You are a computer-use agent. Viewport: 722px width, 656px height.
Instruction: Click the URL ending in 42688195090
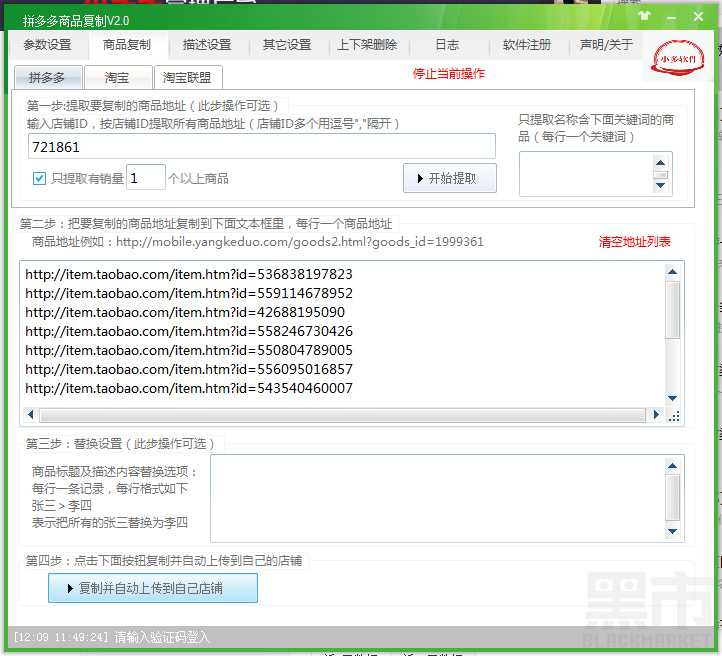point(185,312)
